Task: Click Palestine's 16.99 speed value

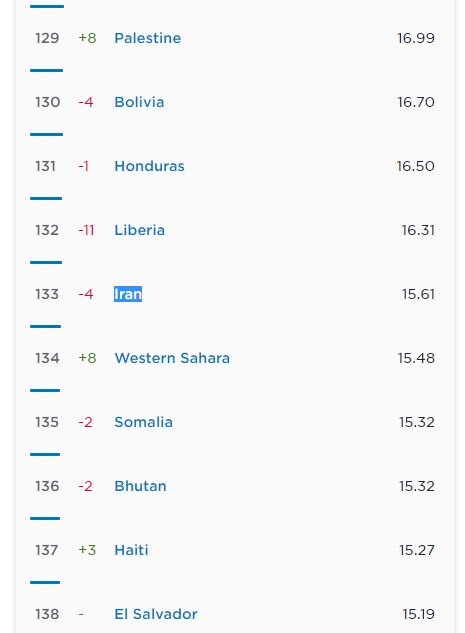Action: pos(416,38)
